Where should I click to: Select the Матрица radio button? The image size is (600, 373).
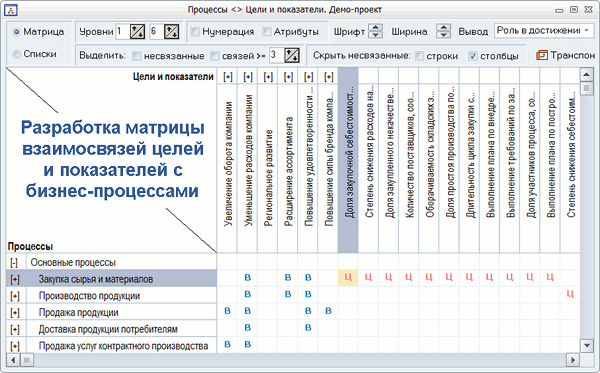coord(16,32)
